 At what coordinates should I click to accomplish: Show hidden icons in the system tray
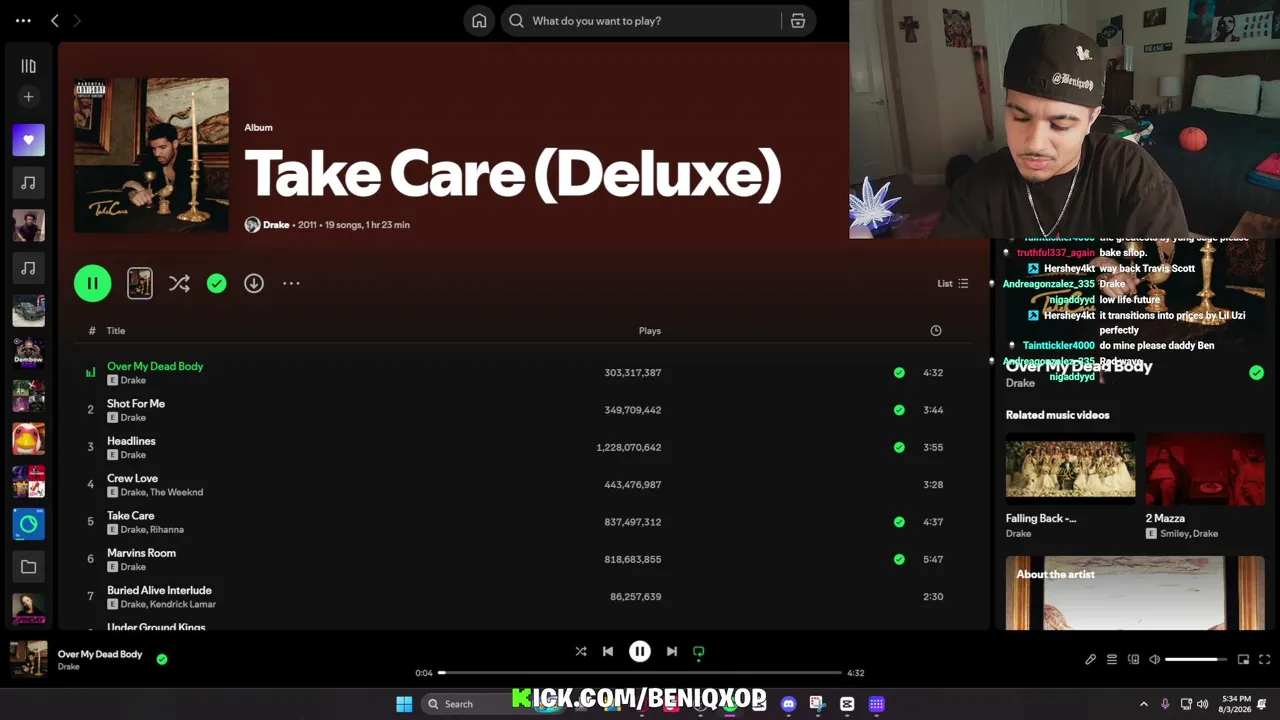click(1144, 704)
